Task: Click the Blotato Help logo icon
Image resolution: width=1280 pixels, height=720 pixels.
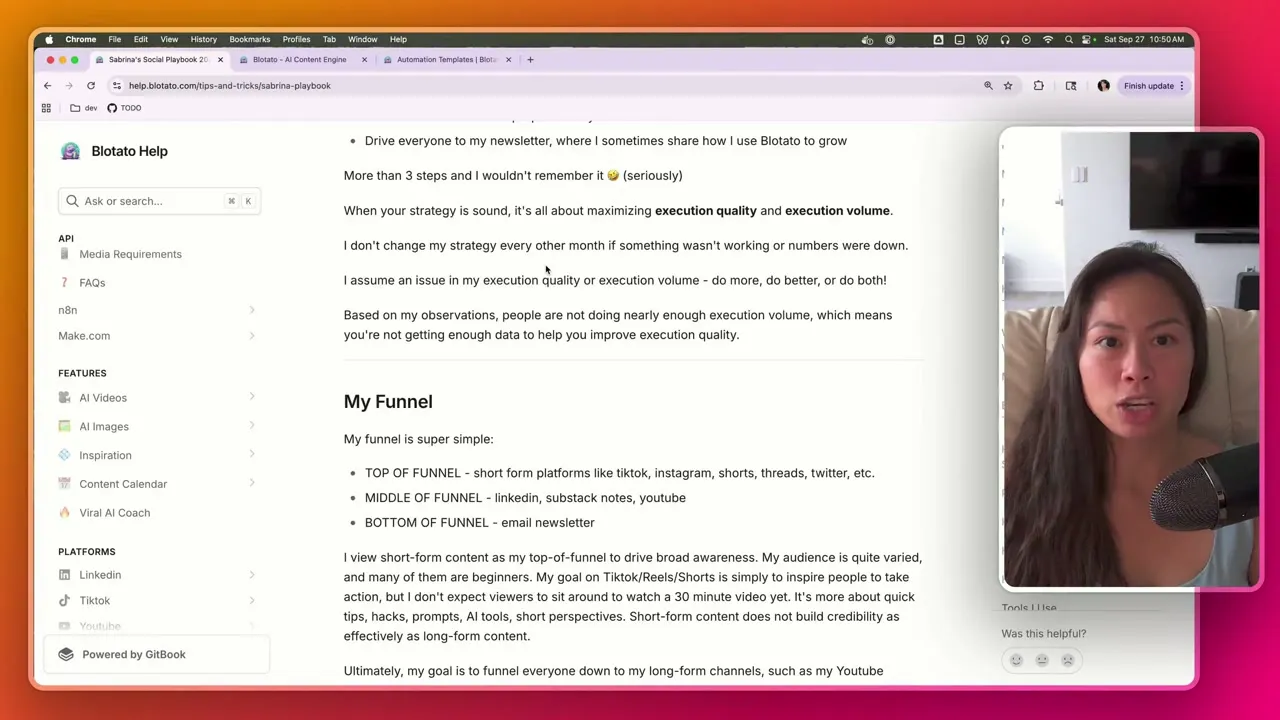Action: [70, 151]
